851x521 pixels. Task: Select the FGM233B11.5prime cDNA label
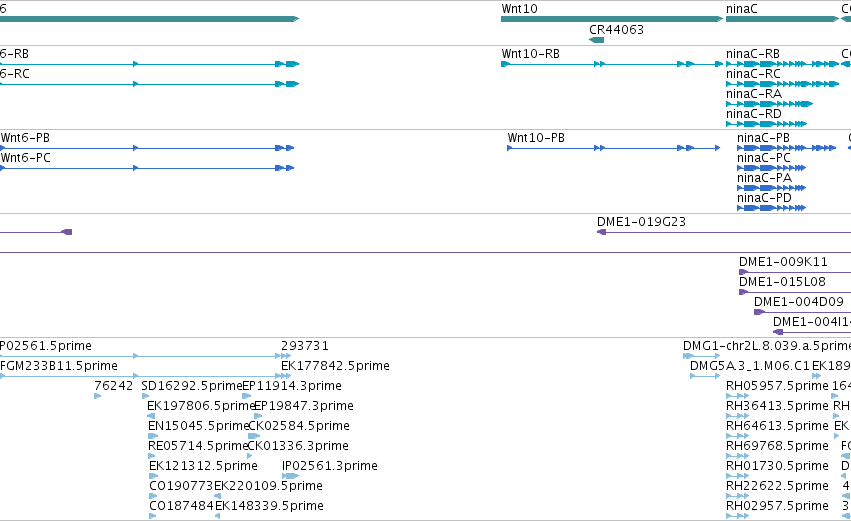[x=59, y=366]
